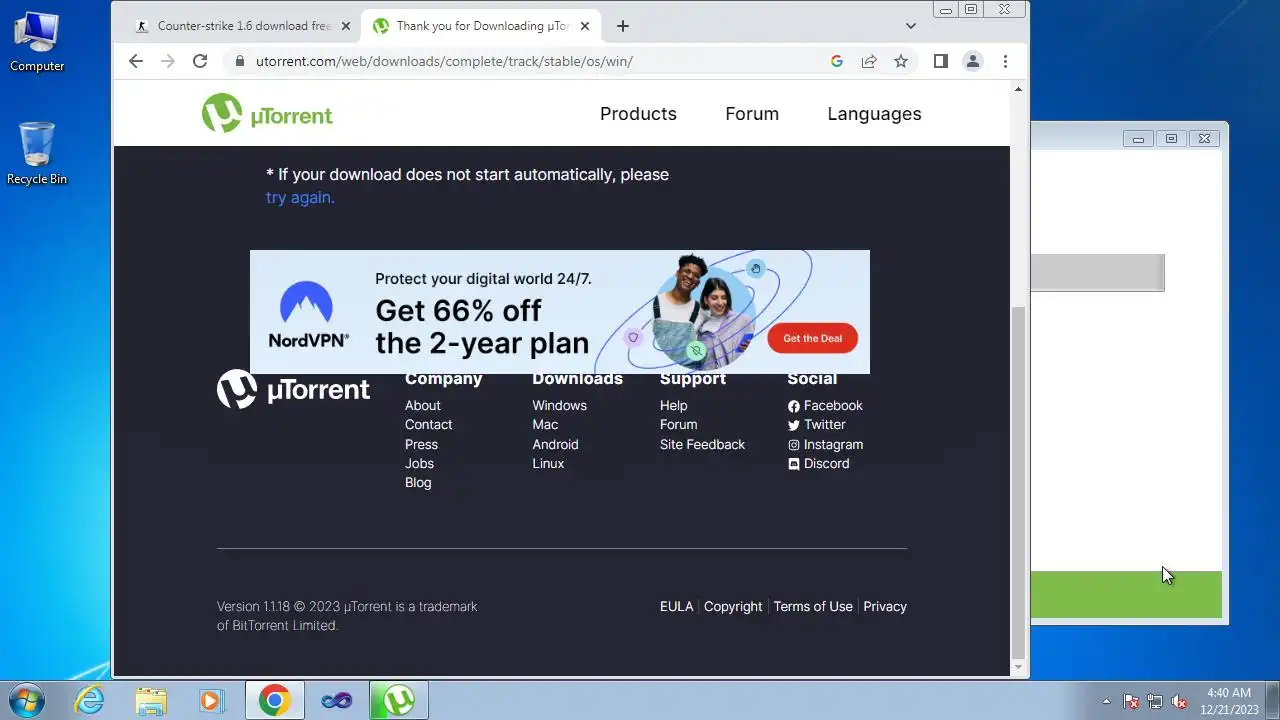The image size is (1280, 720).
Task: Select the Recycle Bin desktop icon
Action: coord(37,153)
